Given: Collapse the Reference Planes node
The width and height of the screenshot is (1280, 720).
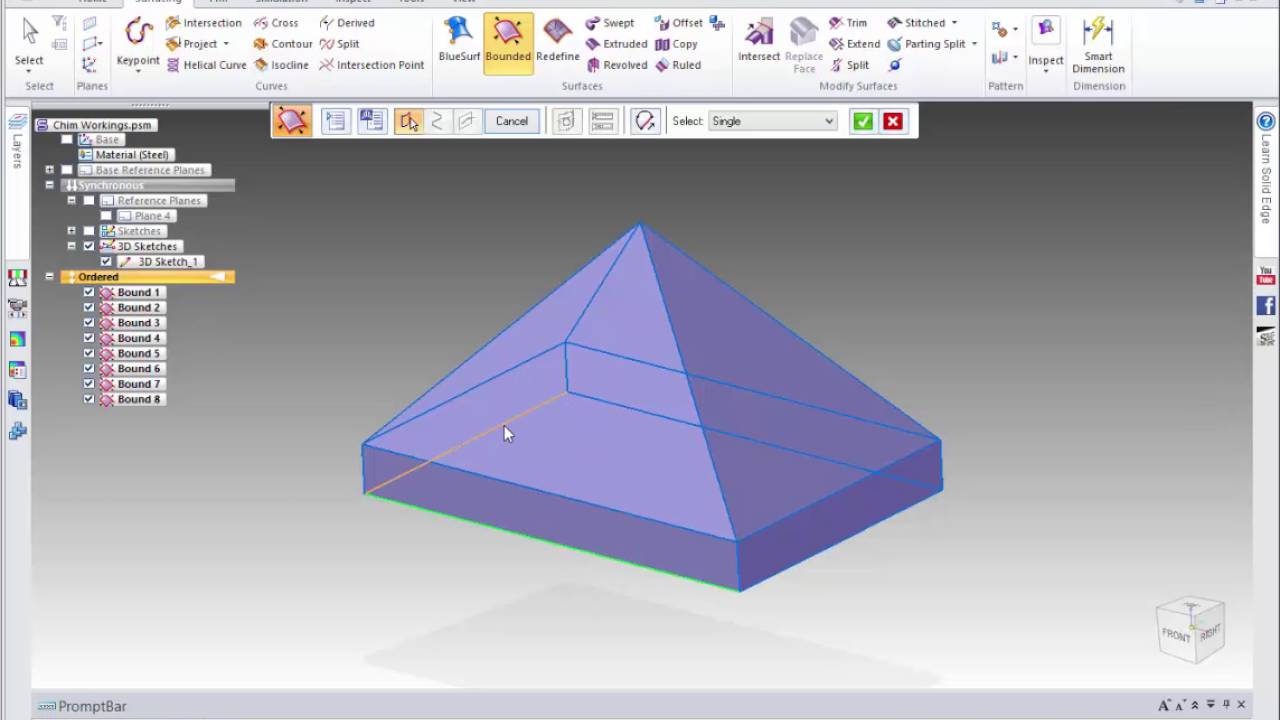Looking at the screenshot, I should [71, 201].
